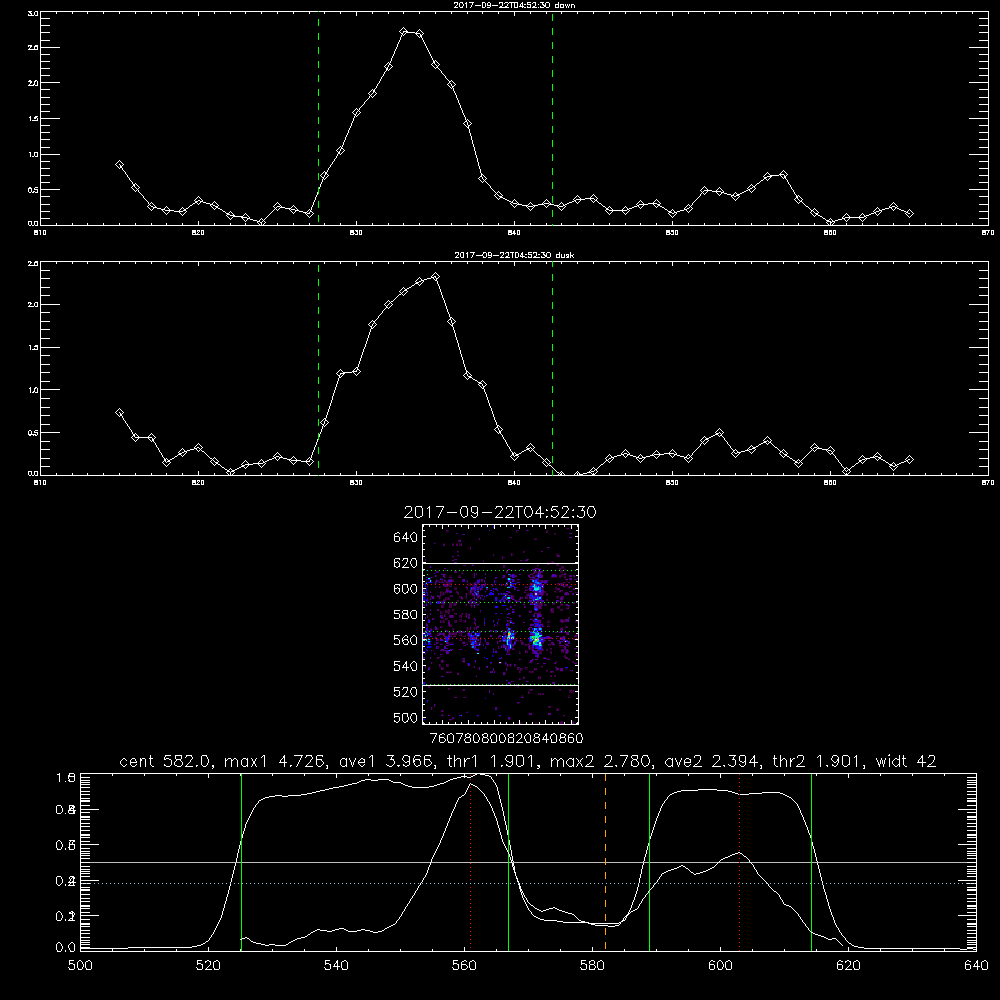Screen dimensions: 1000x1000
Task: Click the '1.5' y-axis label of dusk plot
Action: (33, 348)
